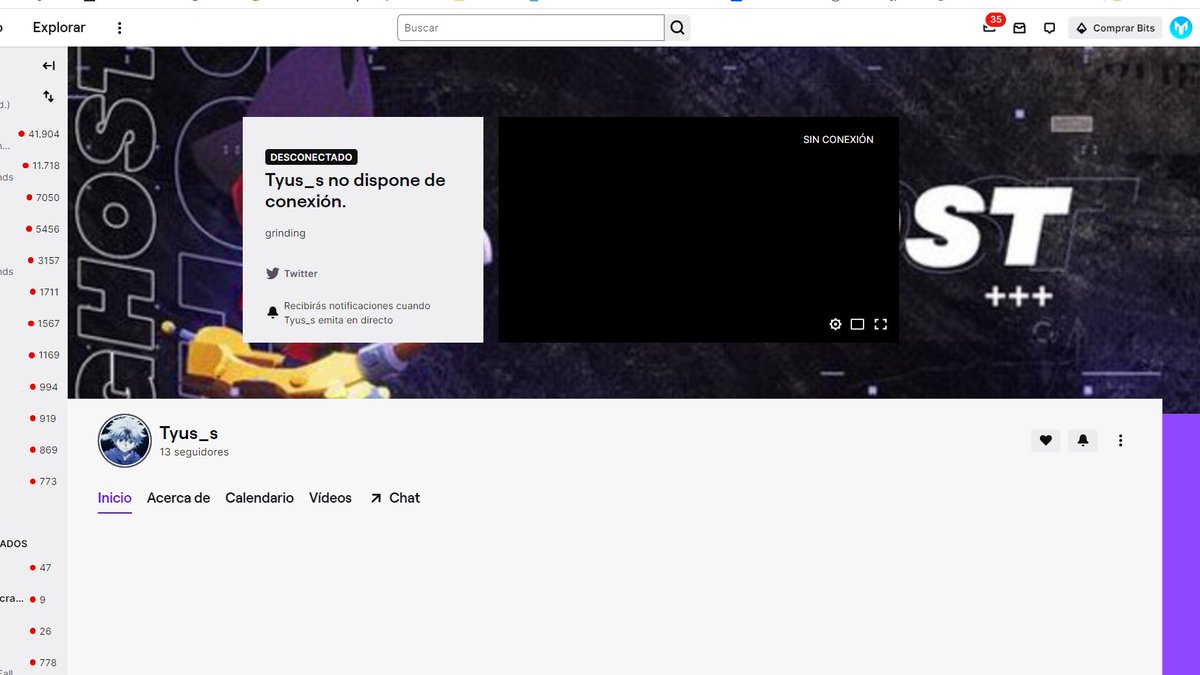Open the chat bubble icon in the top bar
1200x675 pixels.
(x=1049, y=28)
